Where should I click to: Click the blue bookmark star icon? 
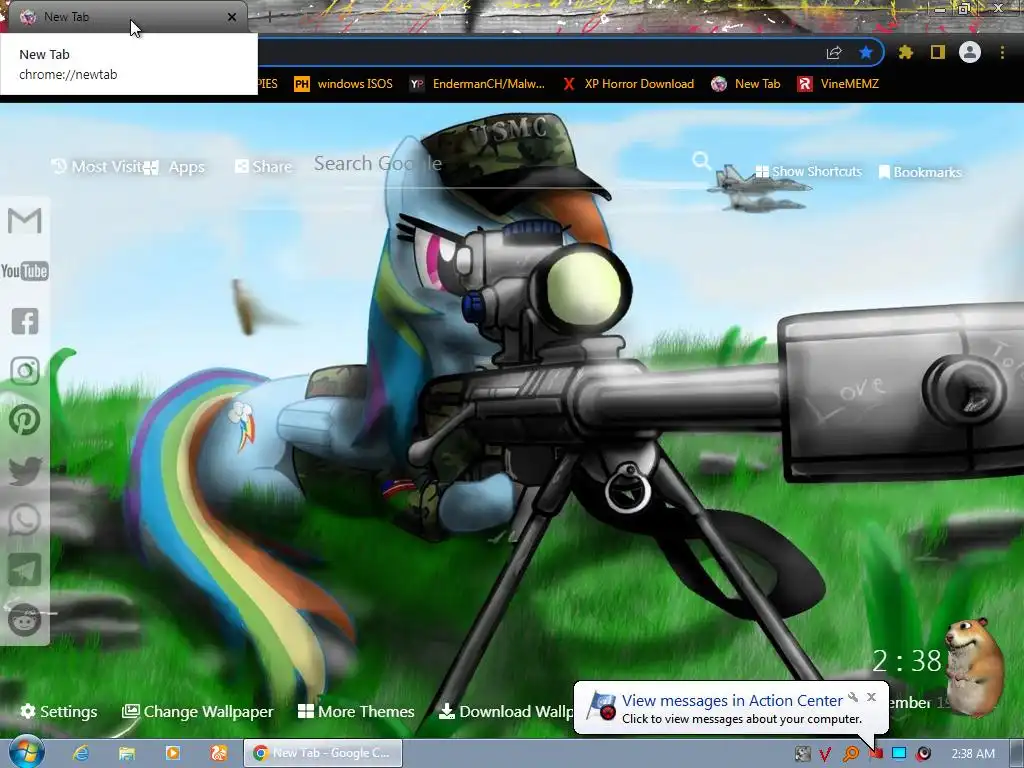click(866, 53)
